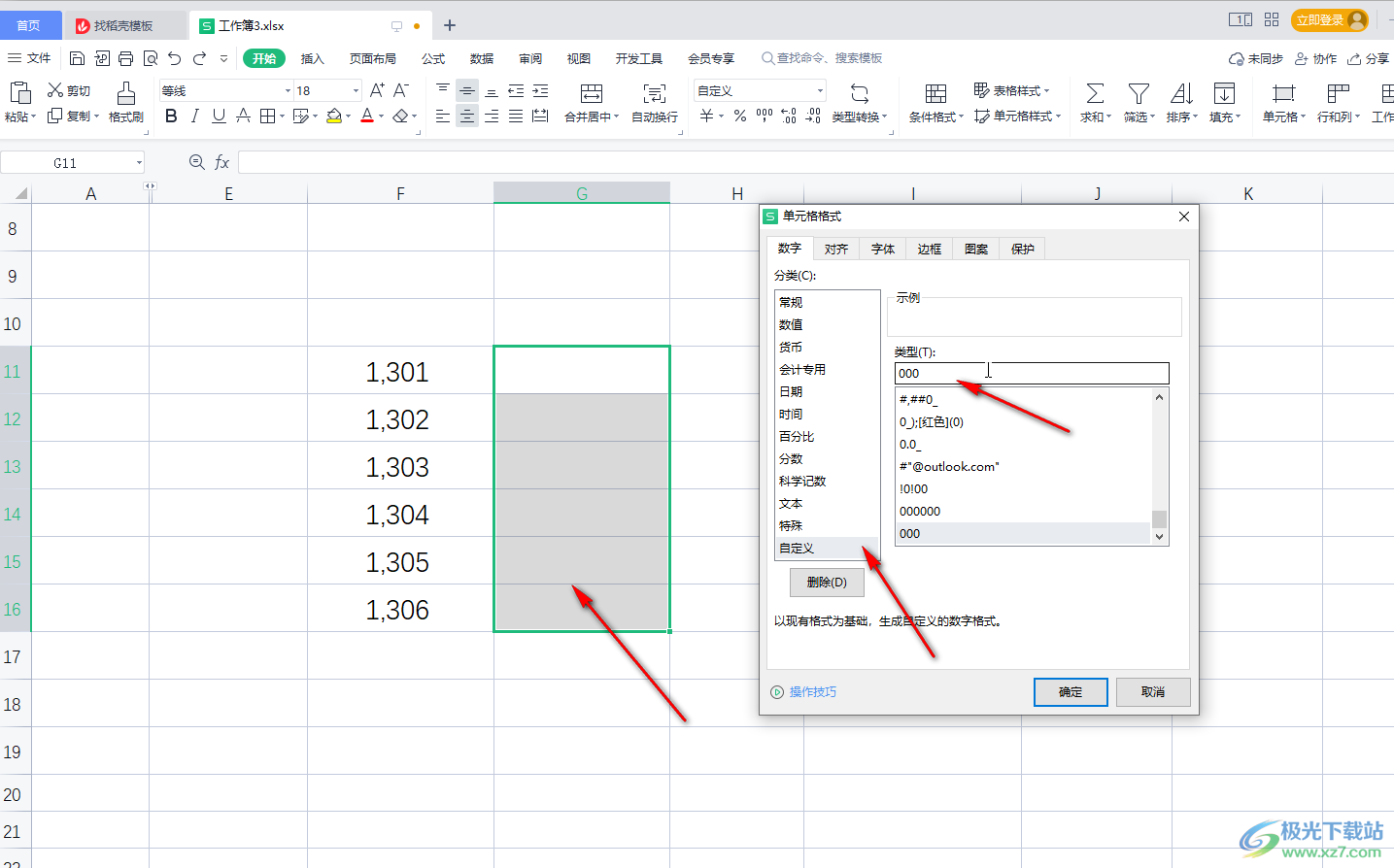
Task: Undo the last action
Action: (x=175, y=58)
